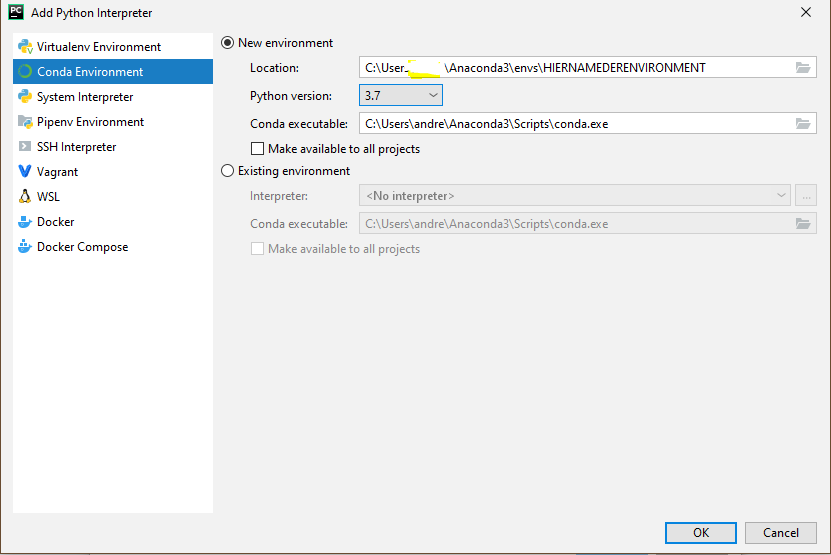
Task: Click the Interpreter label
Action: click(279, 196)
